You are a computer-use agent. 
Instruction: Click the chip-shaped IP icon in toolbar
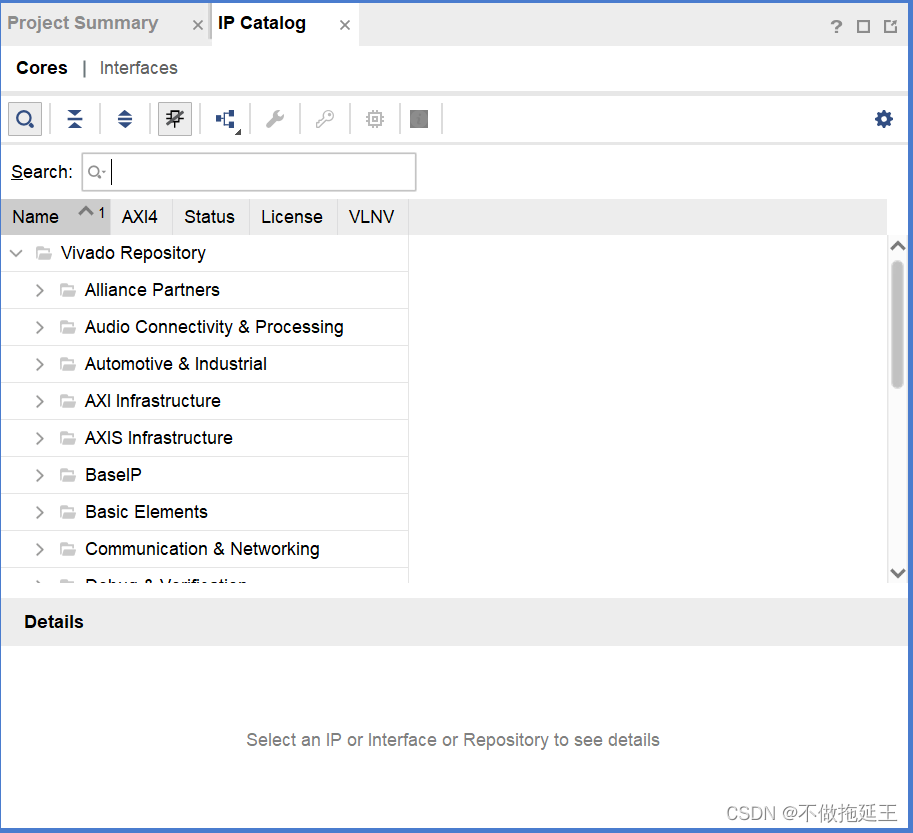tap(375, 119)
